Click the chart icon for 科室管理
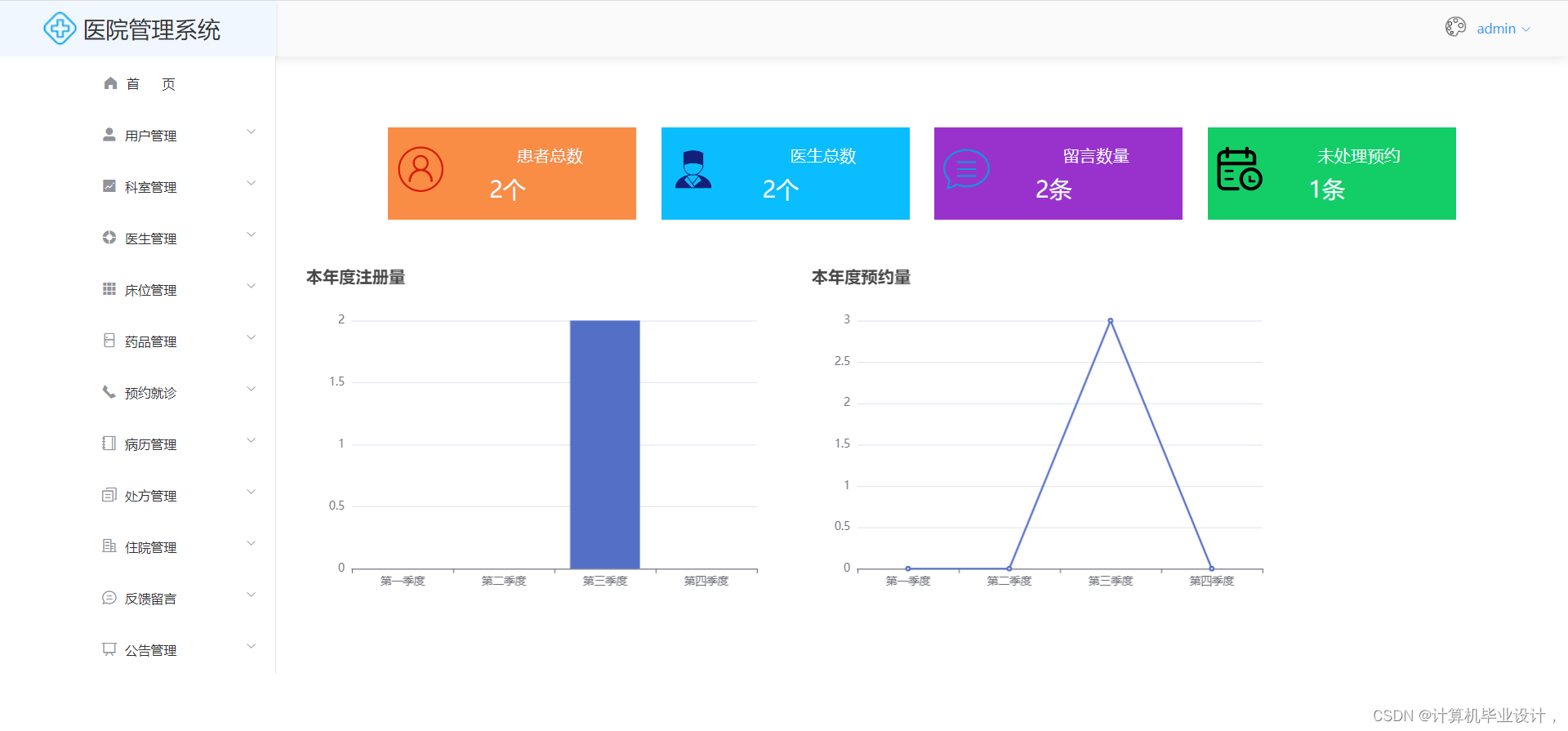This screenshot has height=731, width=1568. click(109, 186)
